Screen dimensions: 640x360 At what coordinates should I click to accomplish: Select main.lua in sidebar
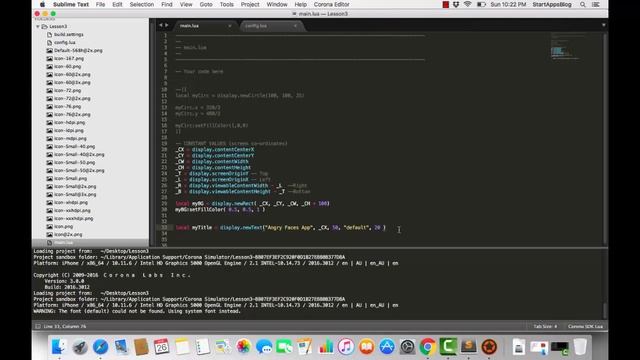pos(63,242)
